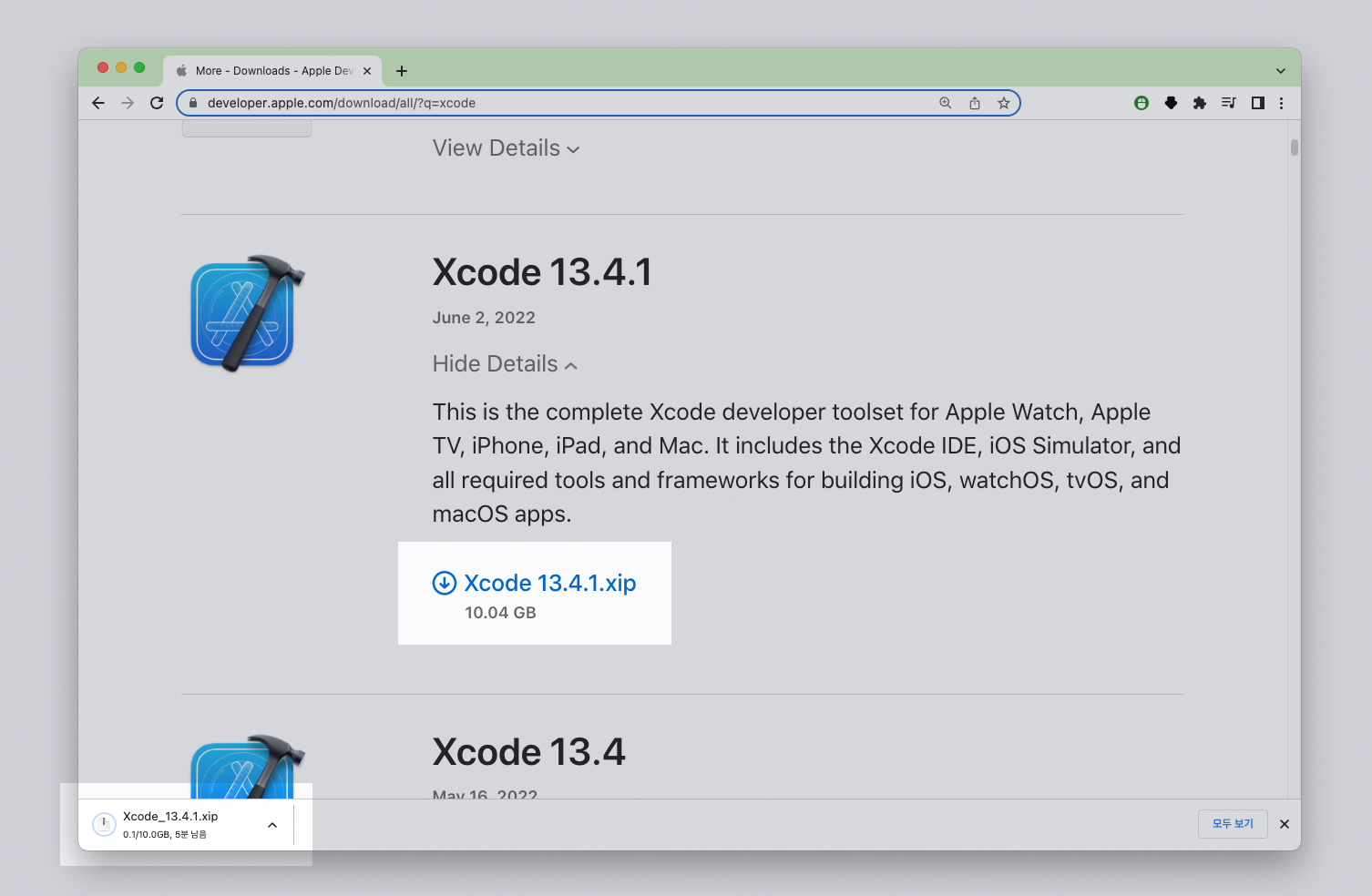
Task: Click the Xcode 13.4 heading
Action: 529,752
